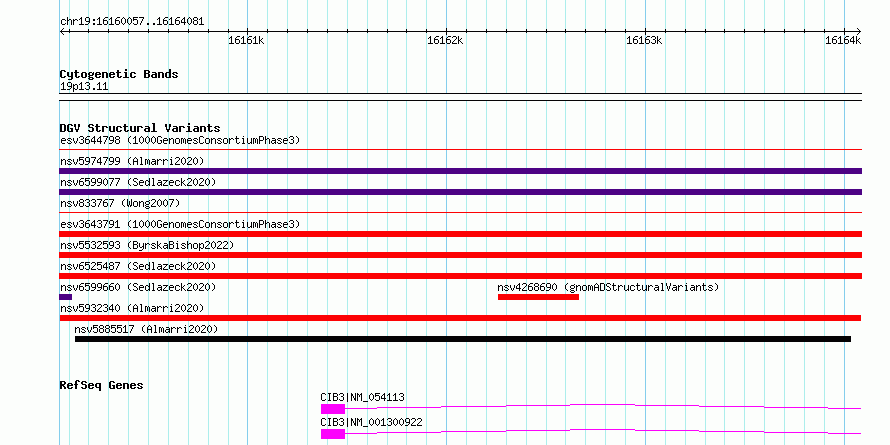Select red bar under nsv5532593
890x445 pixels.
[460, 255]
